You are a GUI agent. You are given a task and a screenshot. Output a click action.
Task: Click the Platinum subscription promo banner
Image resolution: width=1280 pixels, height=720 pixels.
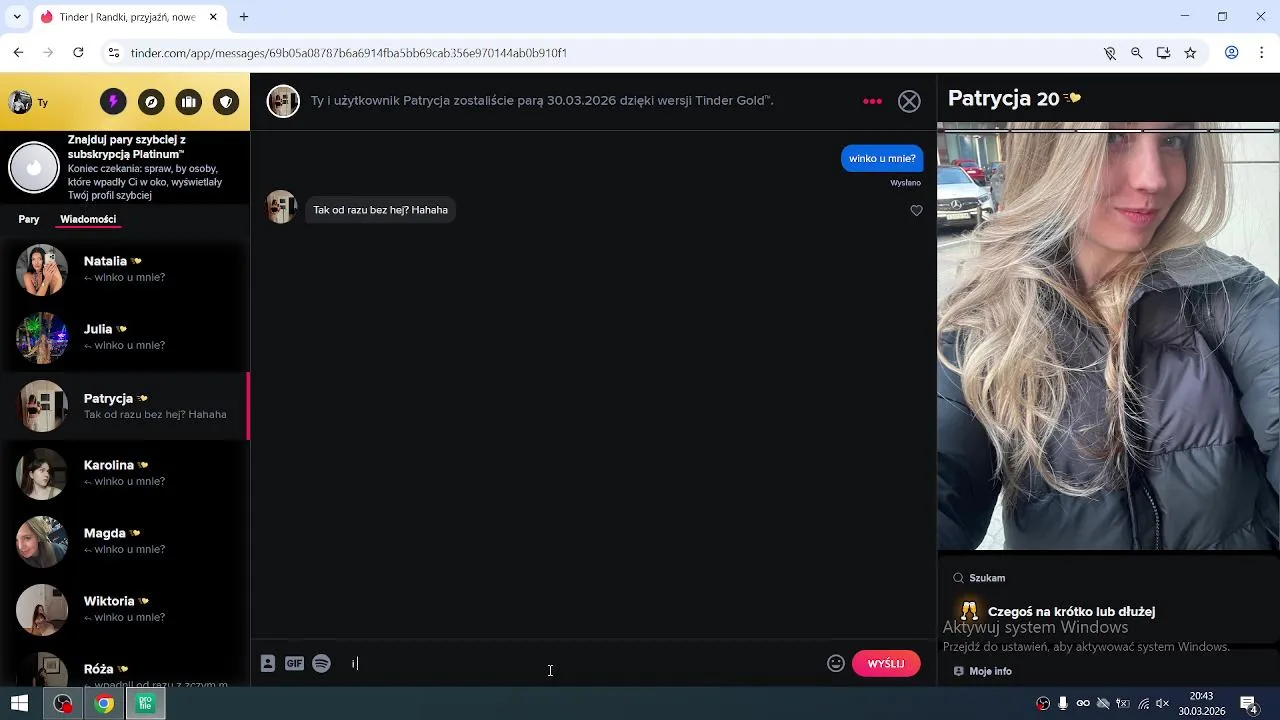[125, 168]
